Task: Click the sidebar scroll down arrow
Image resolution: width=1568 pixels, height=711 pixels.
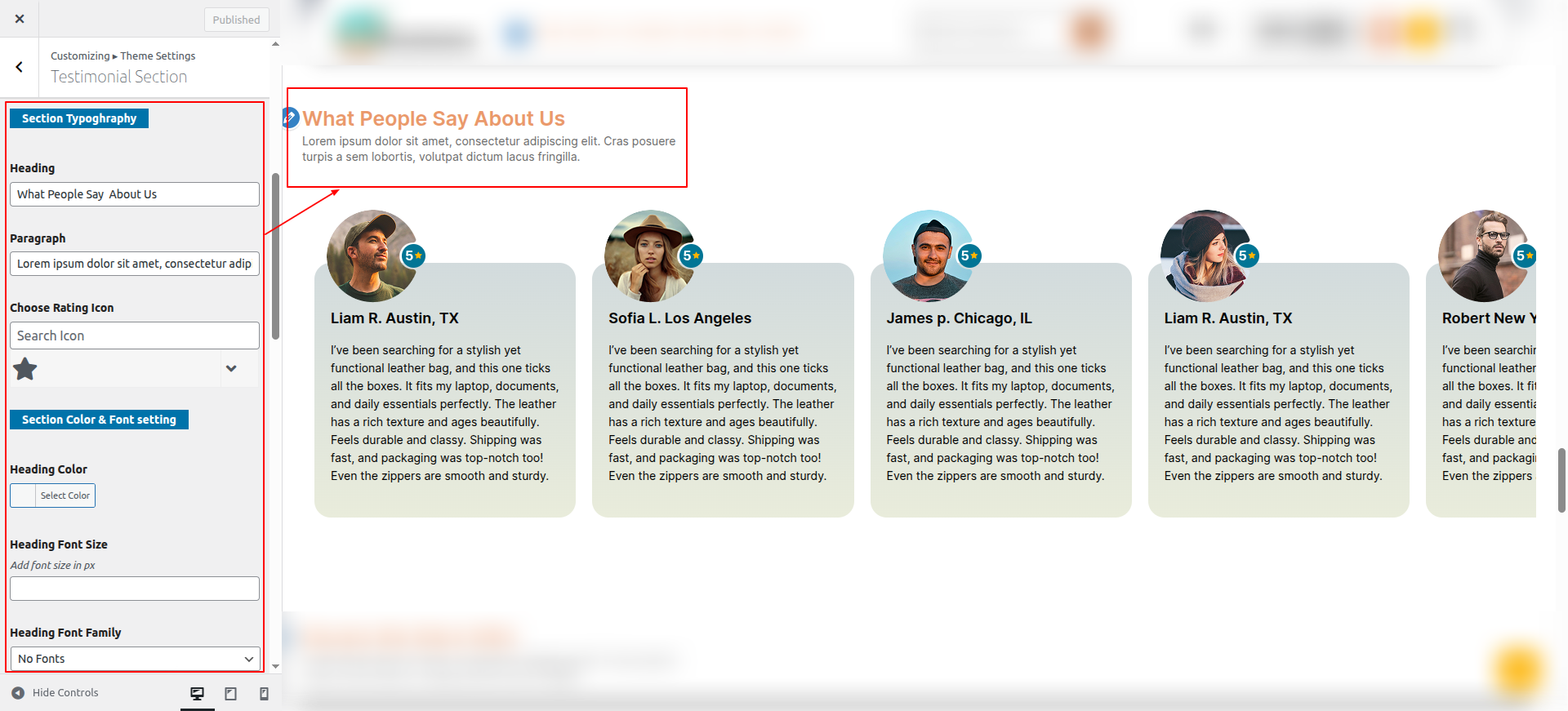Action: point(275,666)
